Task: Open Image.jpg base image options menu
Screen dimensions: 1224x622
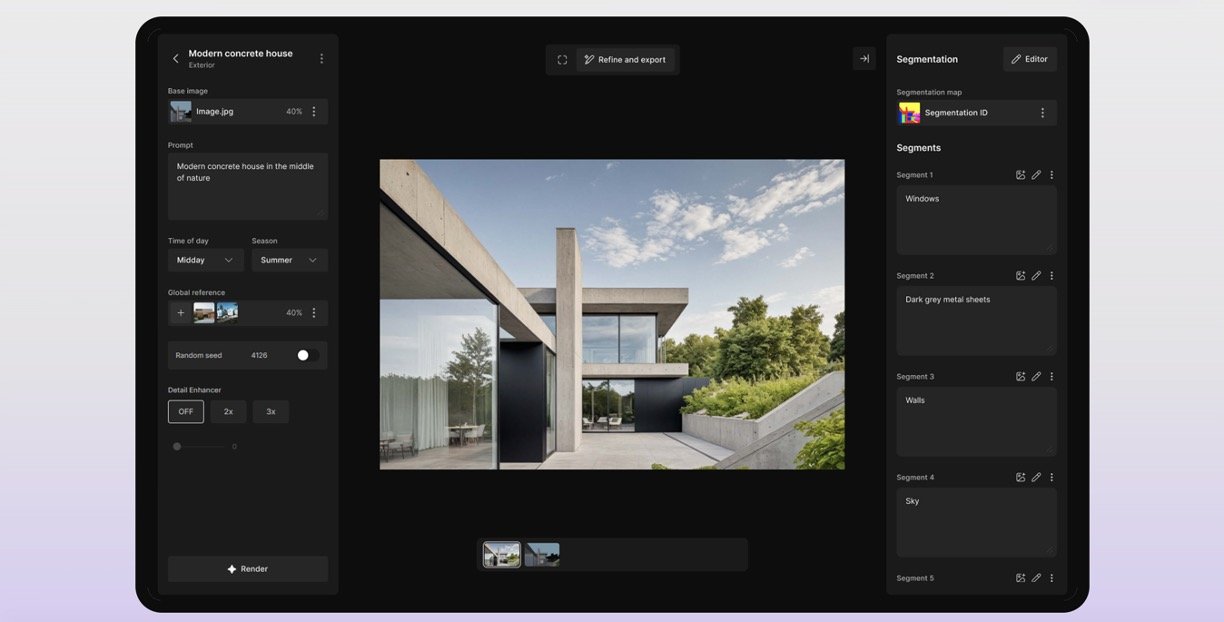Action: 314,112
